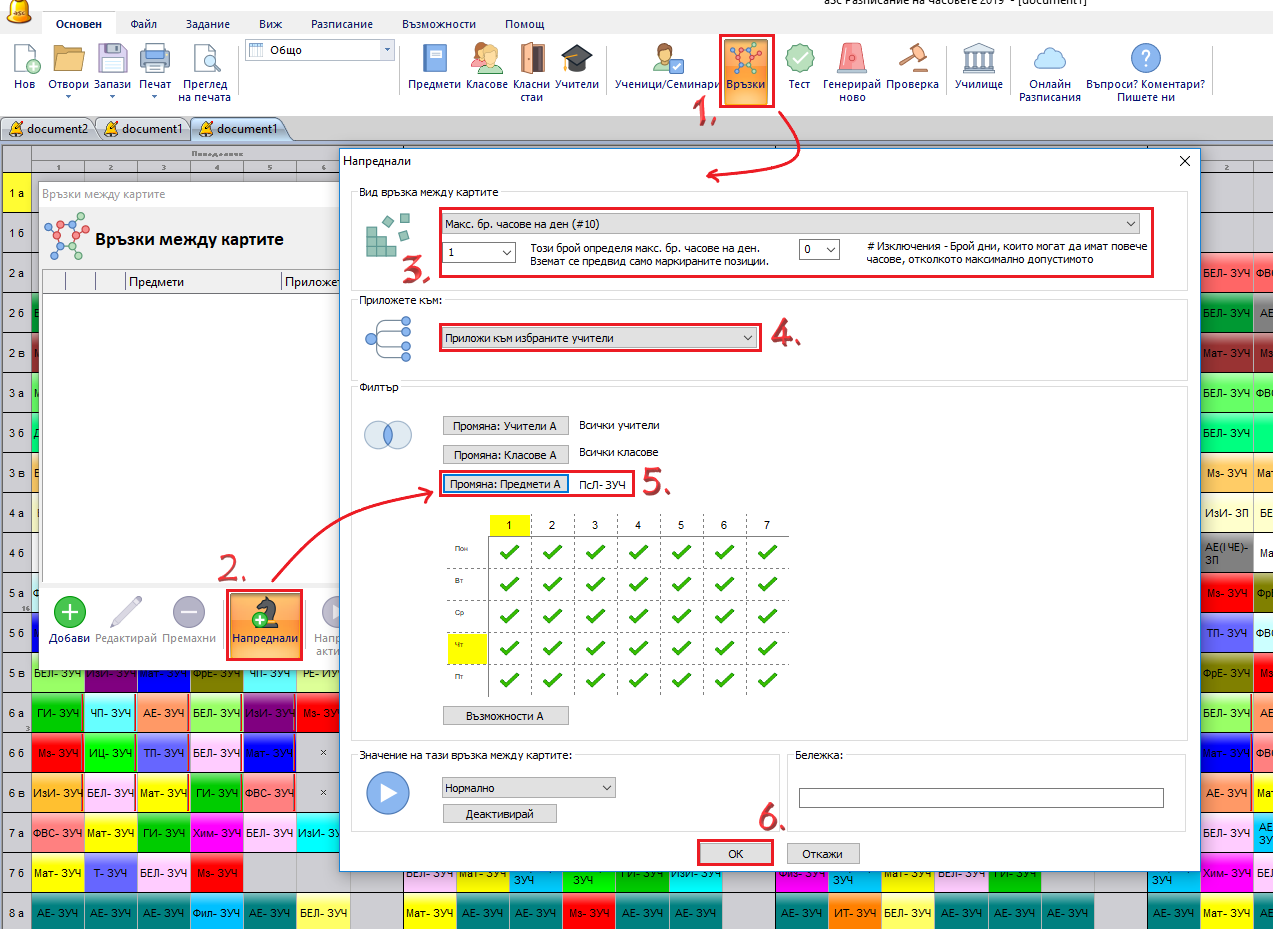Click the OK button
Image resolution: width=1273 pixels, height=929 pixels.
(735, 854)
